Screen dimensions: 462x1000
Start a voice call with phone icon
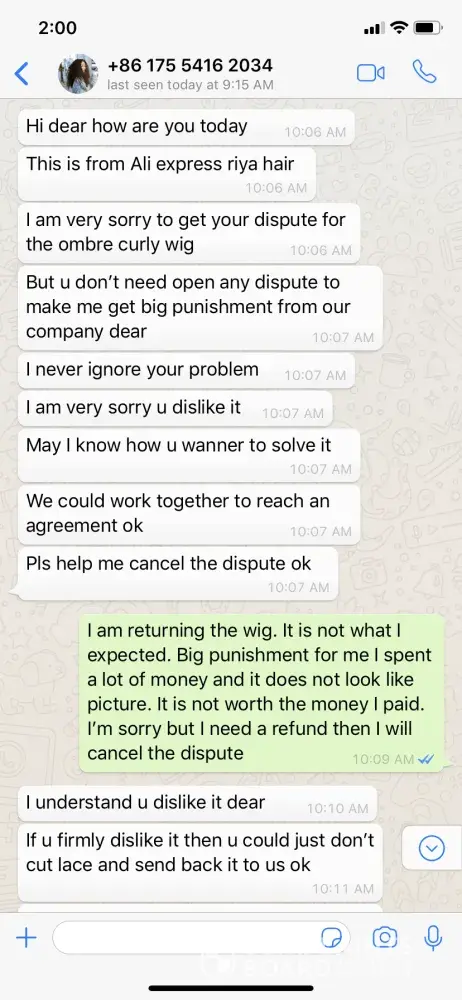(424, 72)
